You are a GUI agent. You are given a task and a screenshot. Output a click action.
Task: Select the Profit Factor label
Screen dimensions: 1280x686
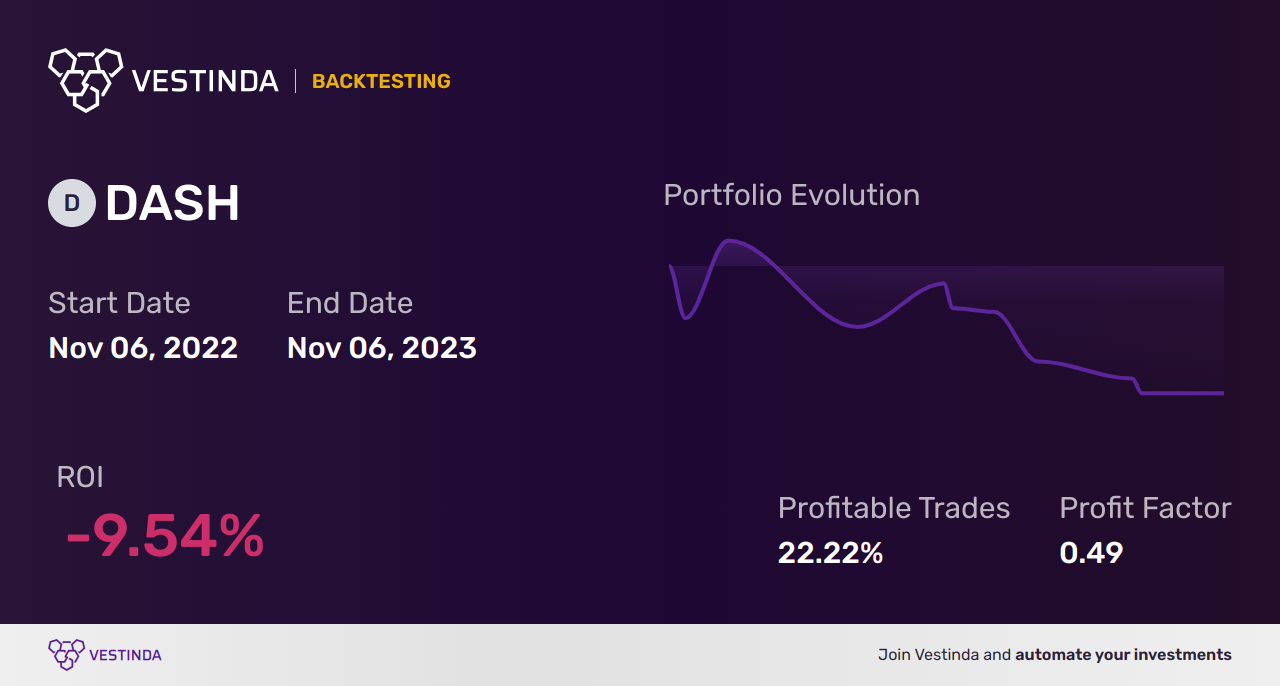coord(1145,508)
